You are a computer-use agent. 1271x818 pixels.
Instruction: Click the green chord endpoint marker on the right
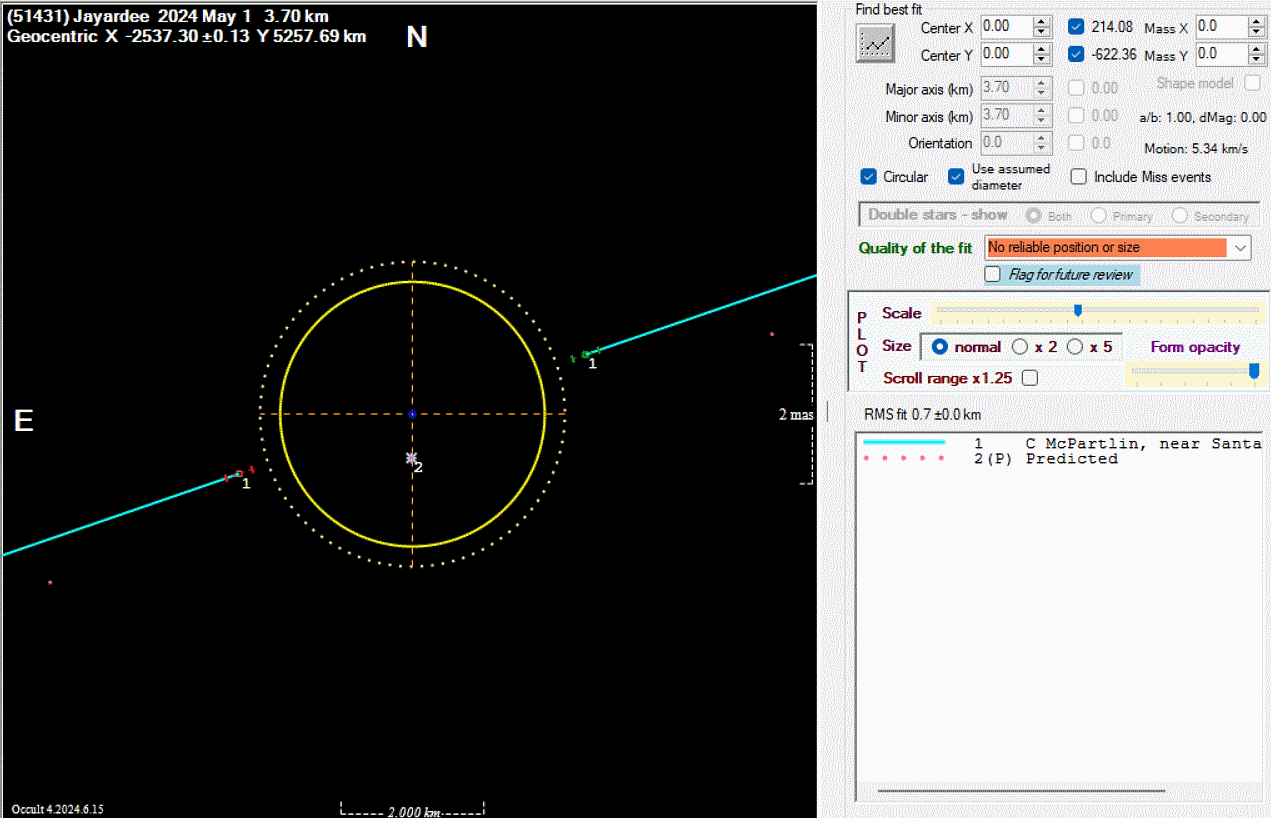tap(586, 354)
